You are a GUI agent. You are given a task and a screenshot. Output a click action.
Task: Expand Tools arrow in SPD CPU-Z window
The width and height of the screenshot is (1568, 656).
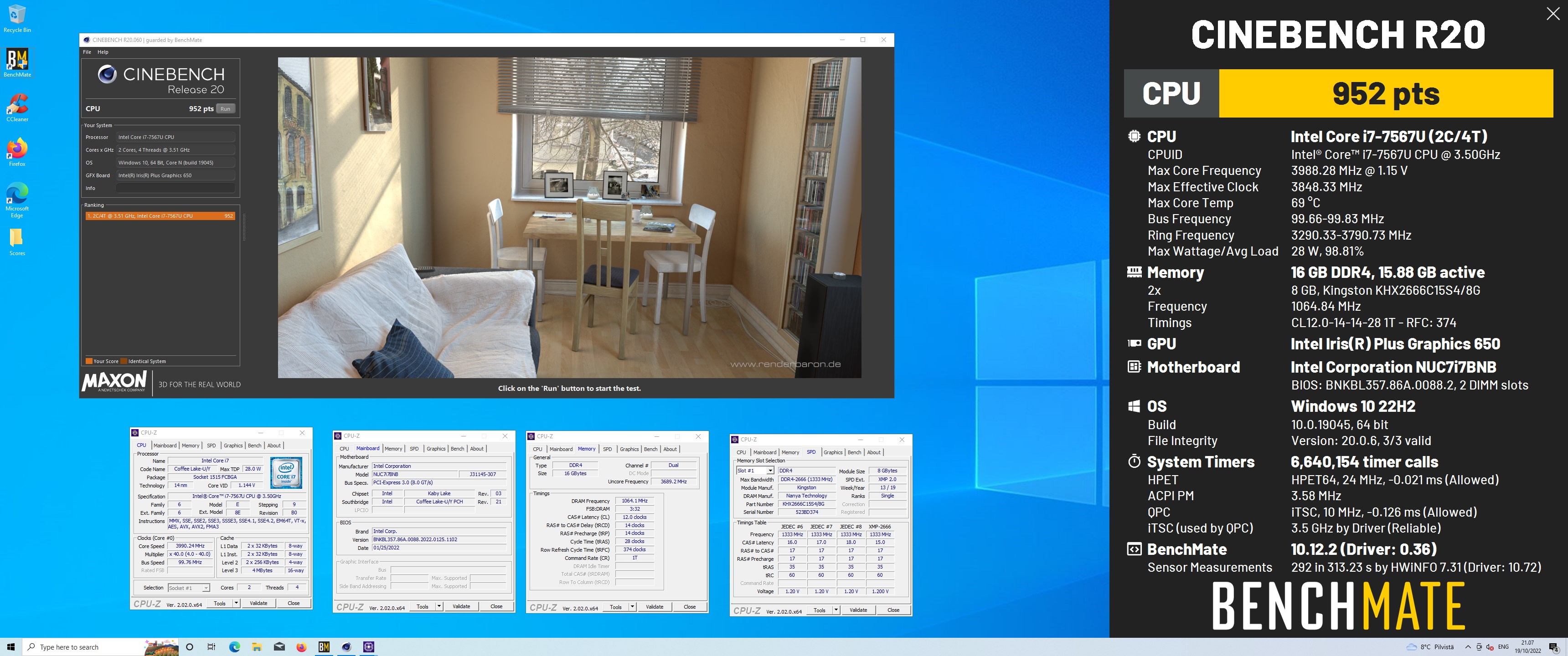coord(836,610)
